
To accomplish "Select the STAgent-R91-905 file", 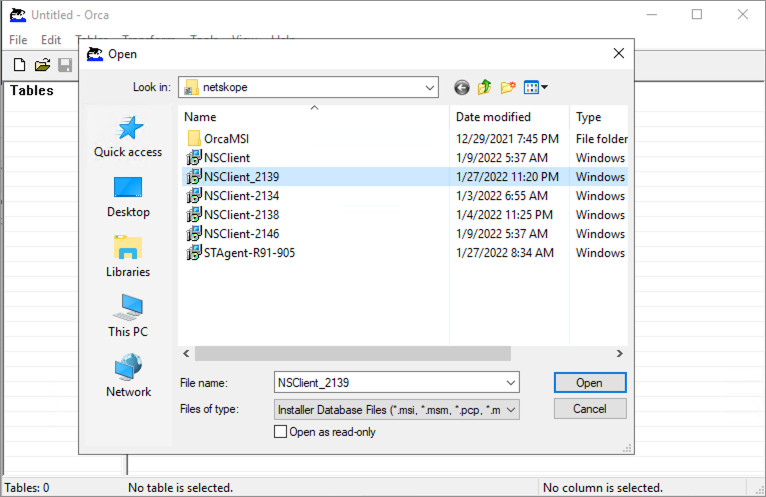I will [x=248, y=253].
